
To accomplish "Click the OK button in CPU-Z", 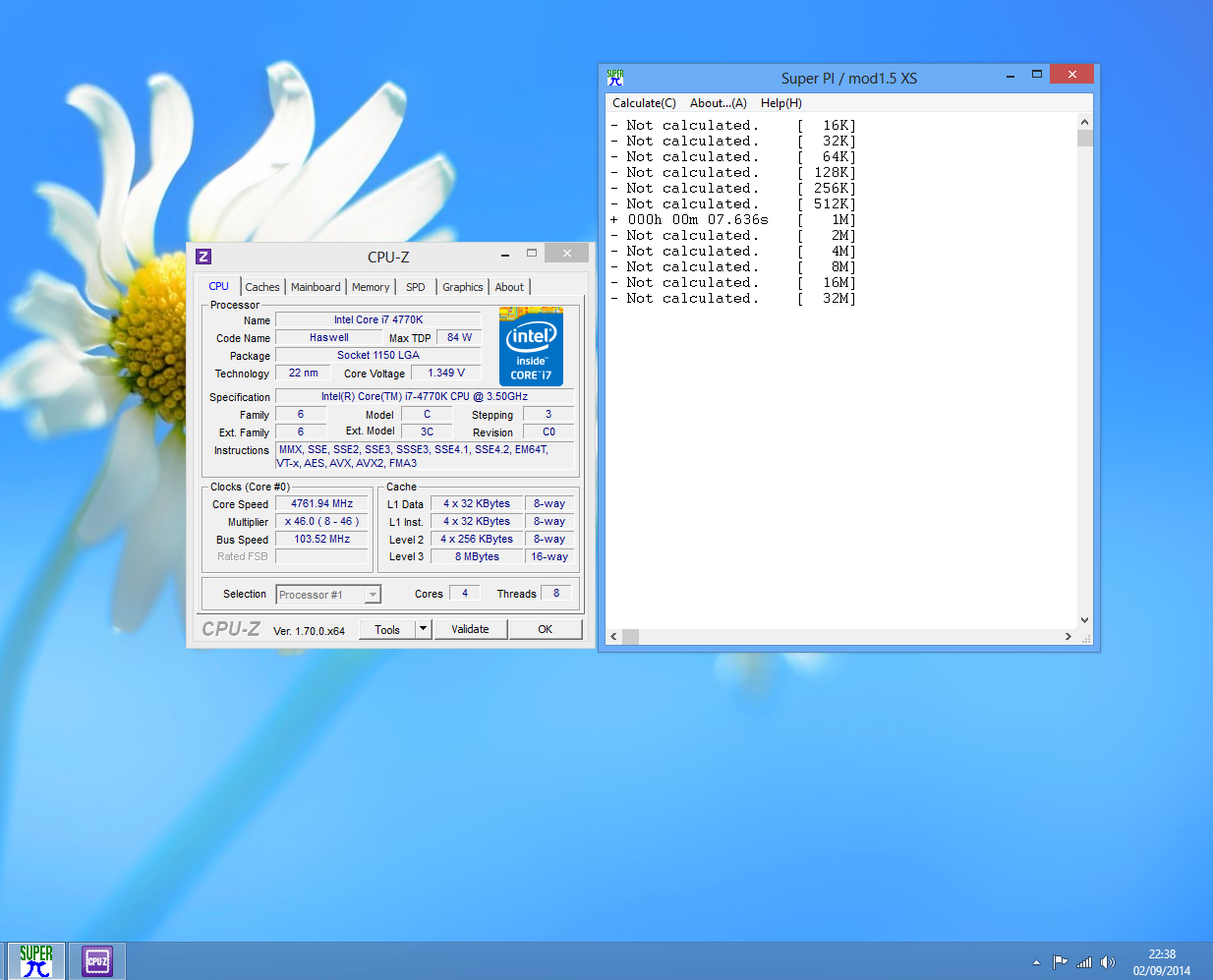I will 546,629.
